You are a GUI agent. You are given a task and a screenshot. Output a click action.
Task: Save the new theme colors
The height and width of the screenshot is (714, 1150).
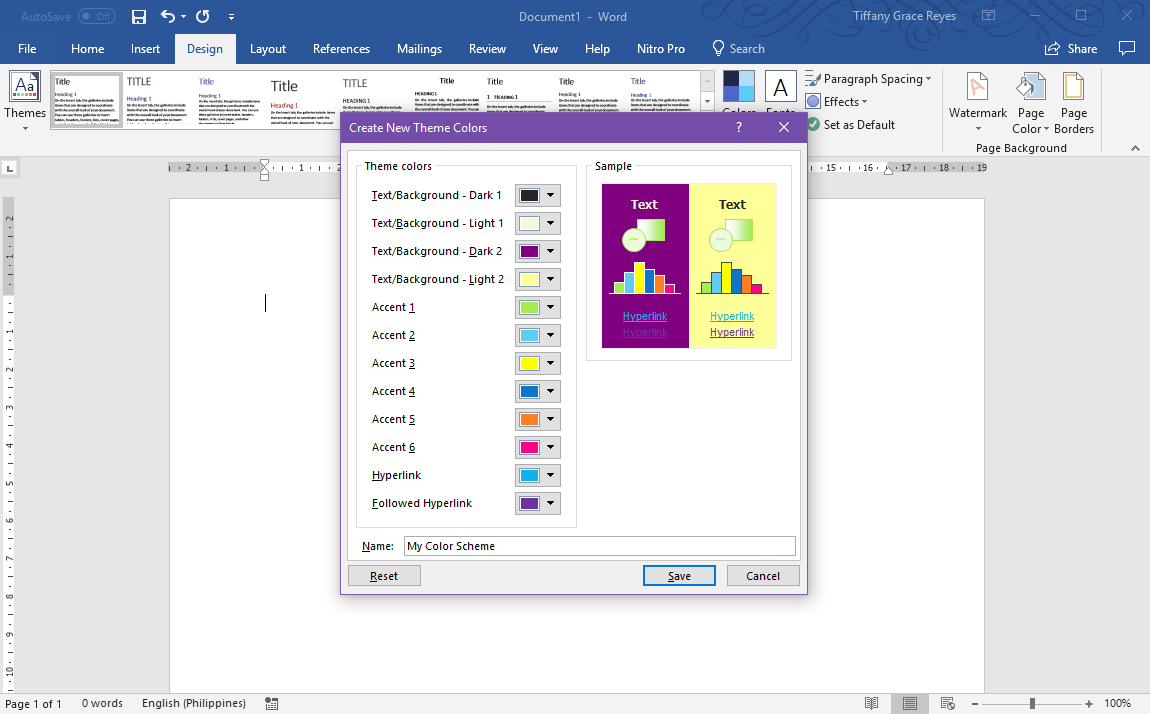pos(679,575)
